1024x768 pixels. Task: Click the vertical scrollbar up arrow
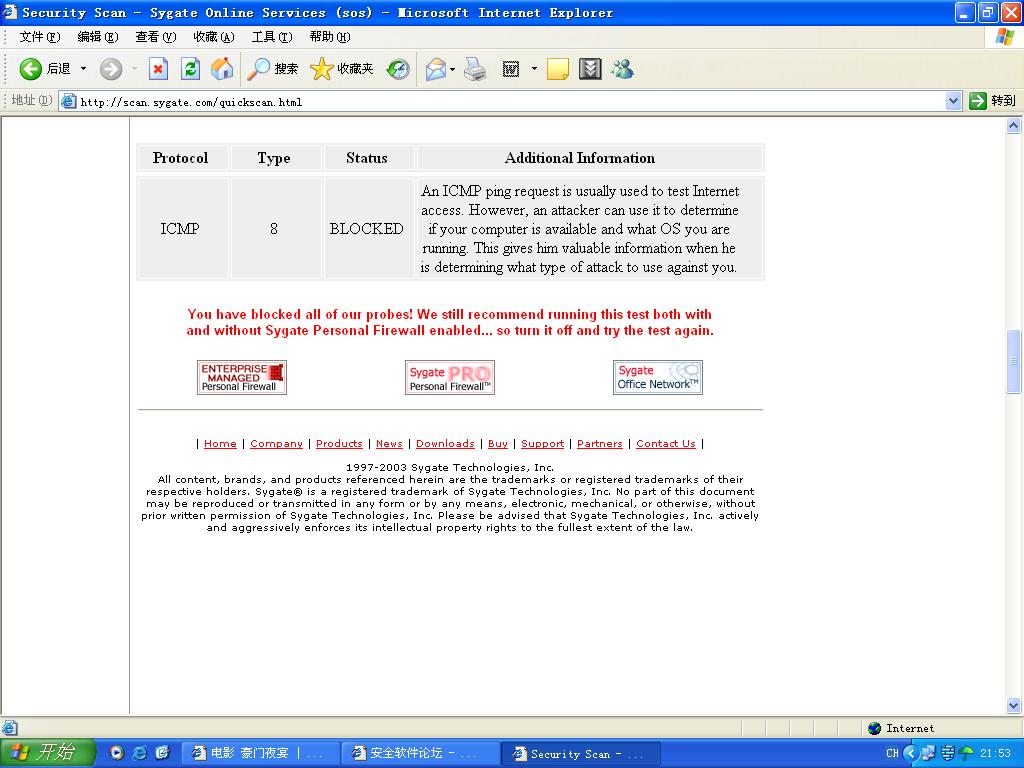(x=1014, y=125)
